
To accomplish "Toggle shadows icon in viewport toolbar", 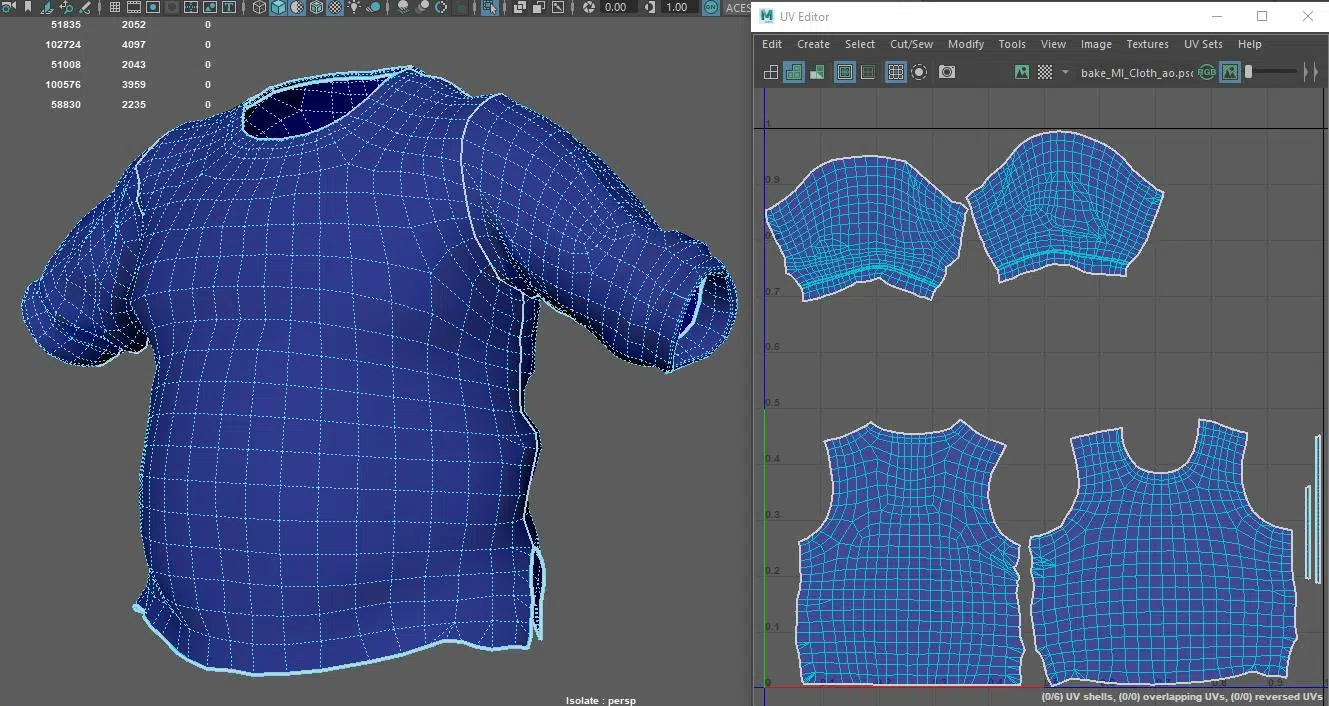I will tap(375, 8).
